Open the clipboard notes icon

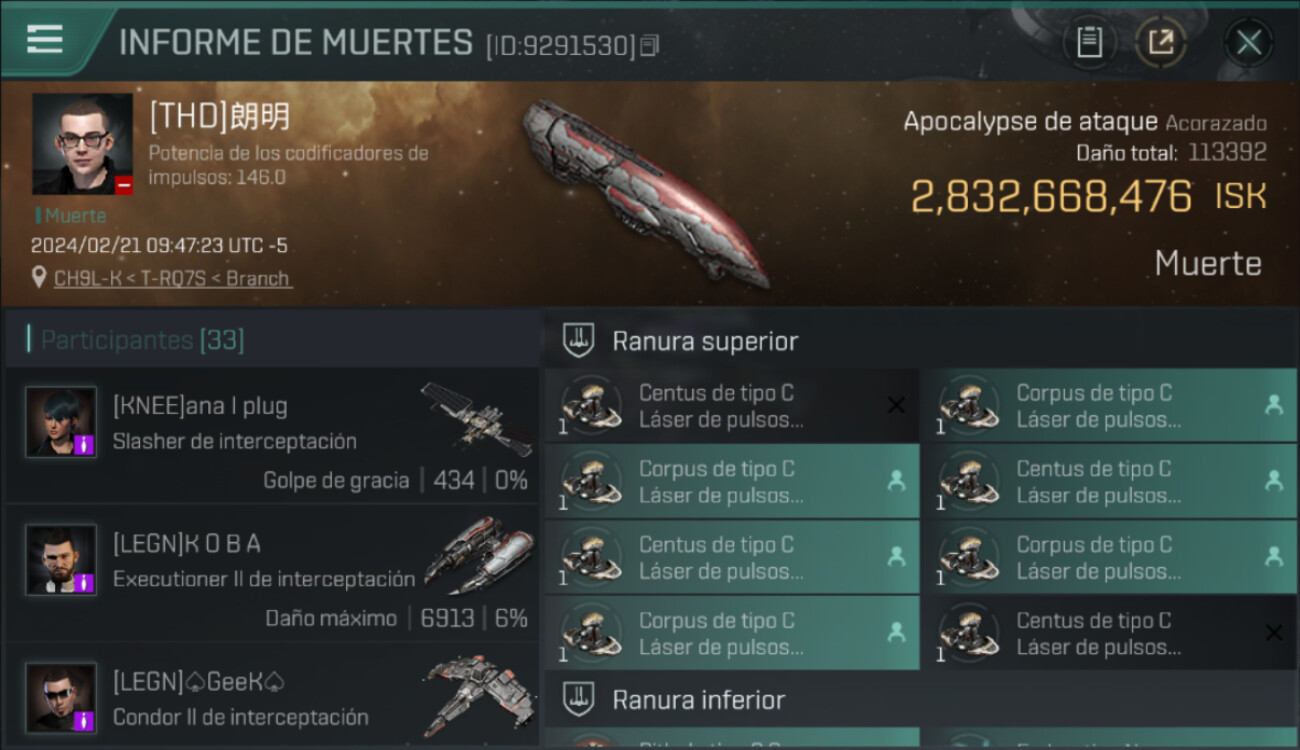(1089, 42)
